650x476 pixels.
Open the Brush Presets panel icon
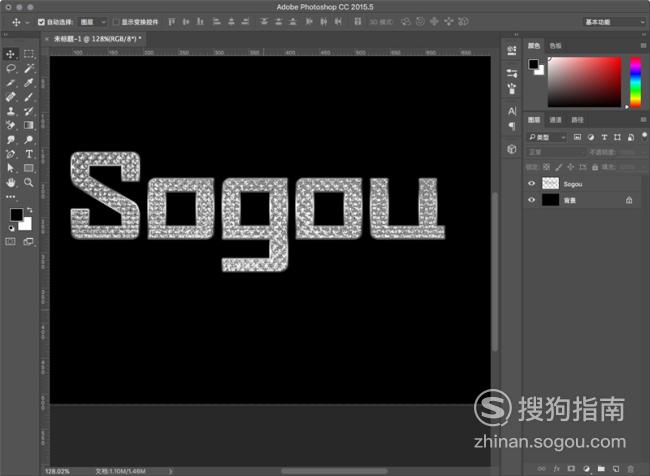[x=512, y=73]
